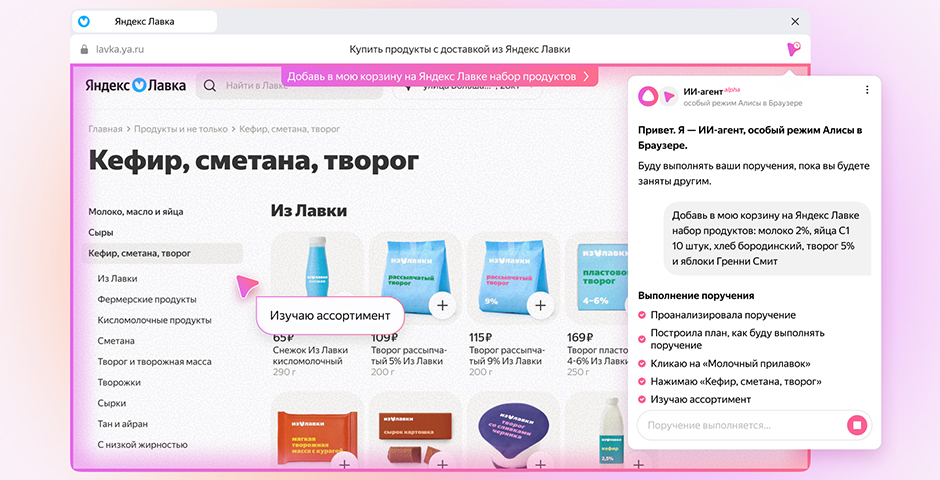Viewport: 940px width, 480px height.
Task: Add Творог рассыпчатый 5% to cart with plus
Action: tap(441, 304)
